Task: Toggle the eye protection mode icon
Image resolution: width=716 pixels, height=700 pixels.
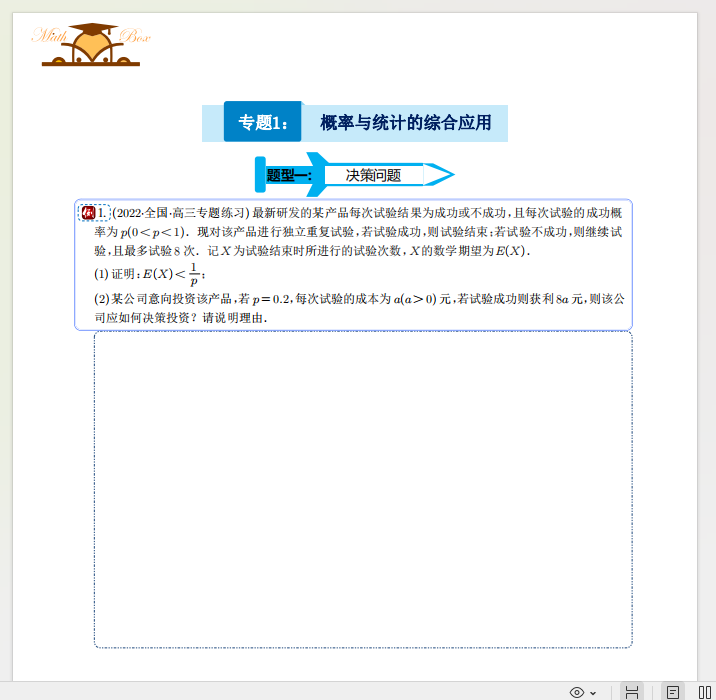Action: tap(577, 692)
